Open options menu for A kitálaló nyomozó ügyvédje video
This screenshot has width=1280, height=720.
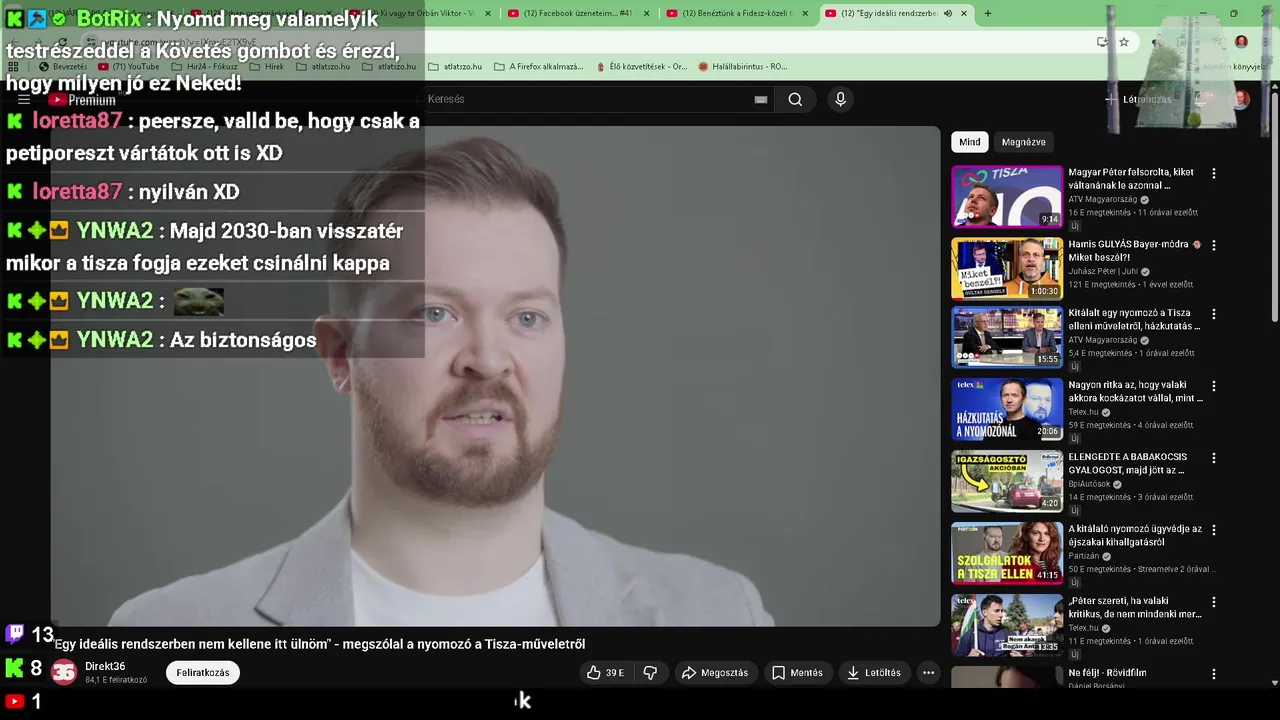point(1214,530)
